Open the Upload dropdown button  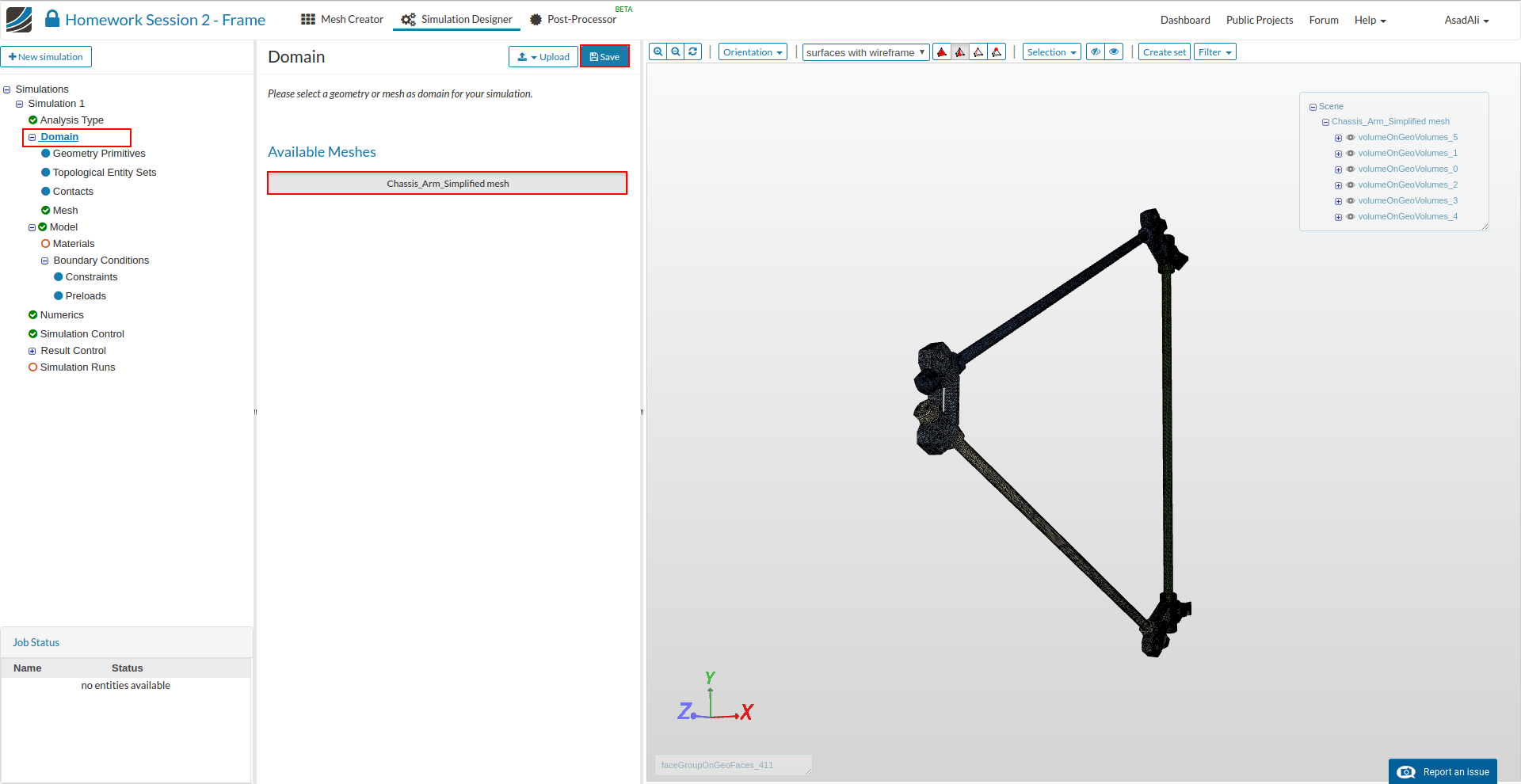(x=543, y=57)
